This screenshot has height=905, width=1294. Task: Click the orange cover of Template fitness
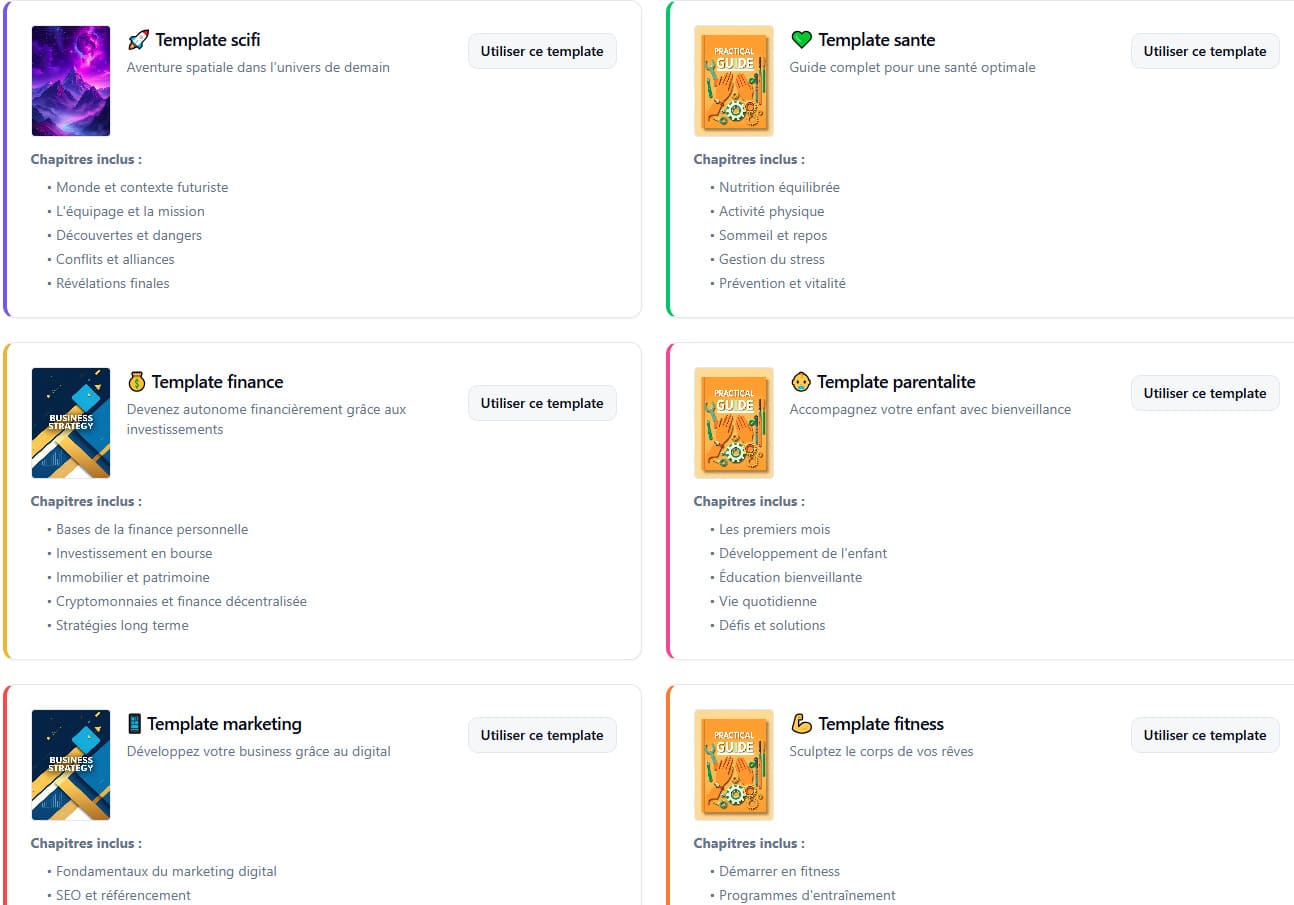pyautogui.click(x=733, y=764)
